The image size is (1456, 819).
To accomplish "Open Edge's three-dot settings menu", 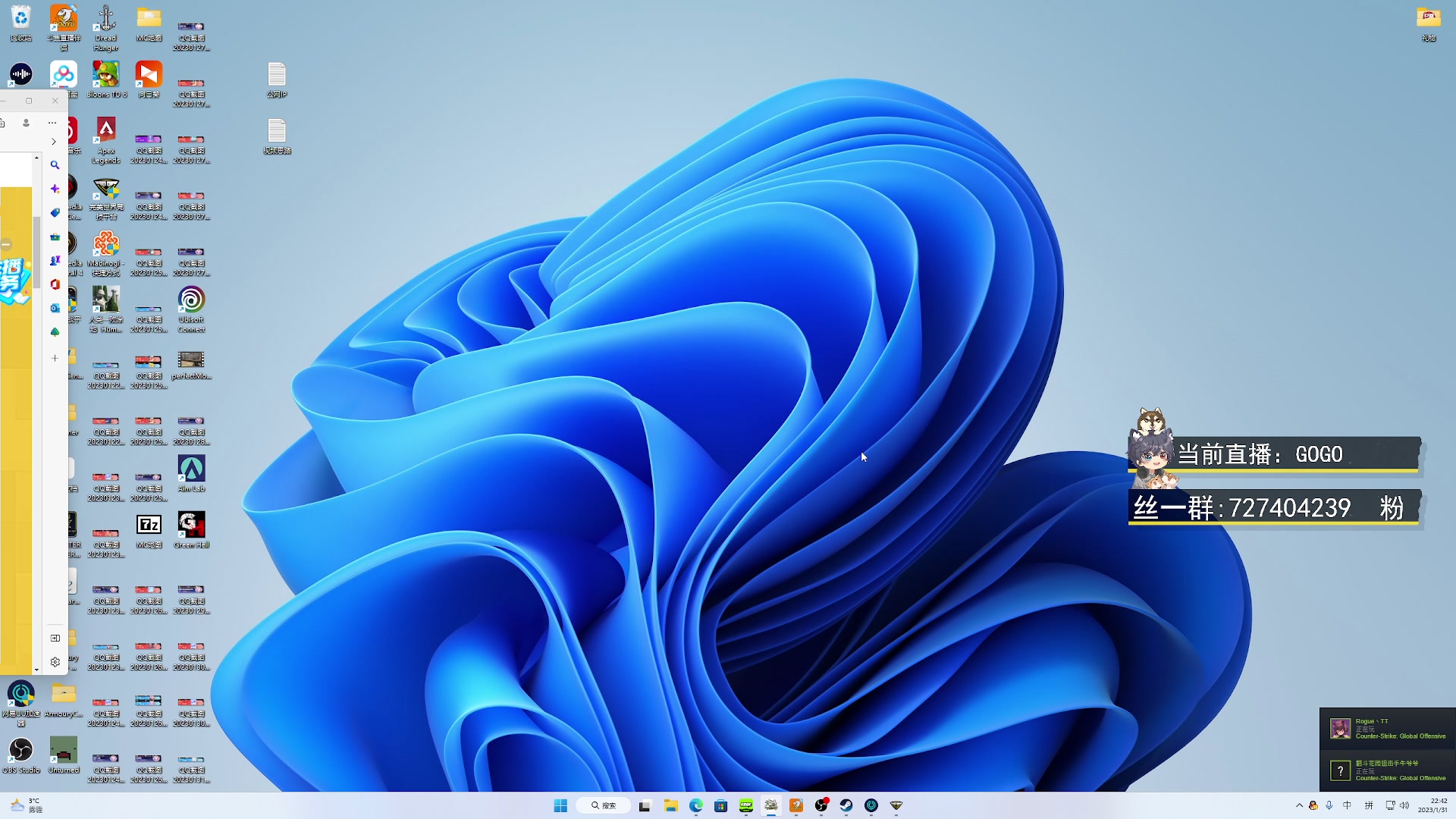I will [x=52, y=123].
